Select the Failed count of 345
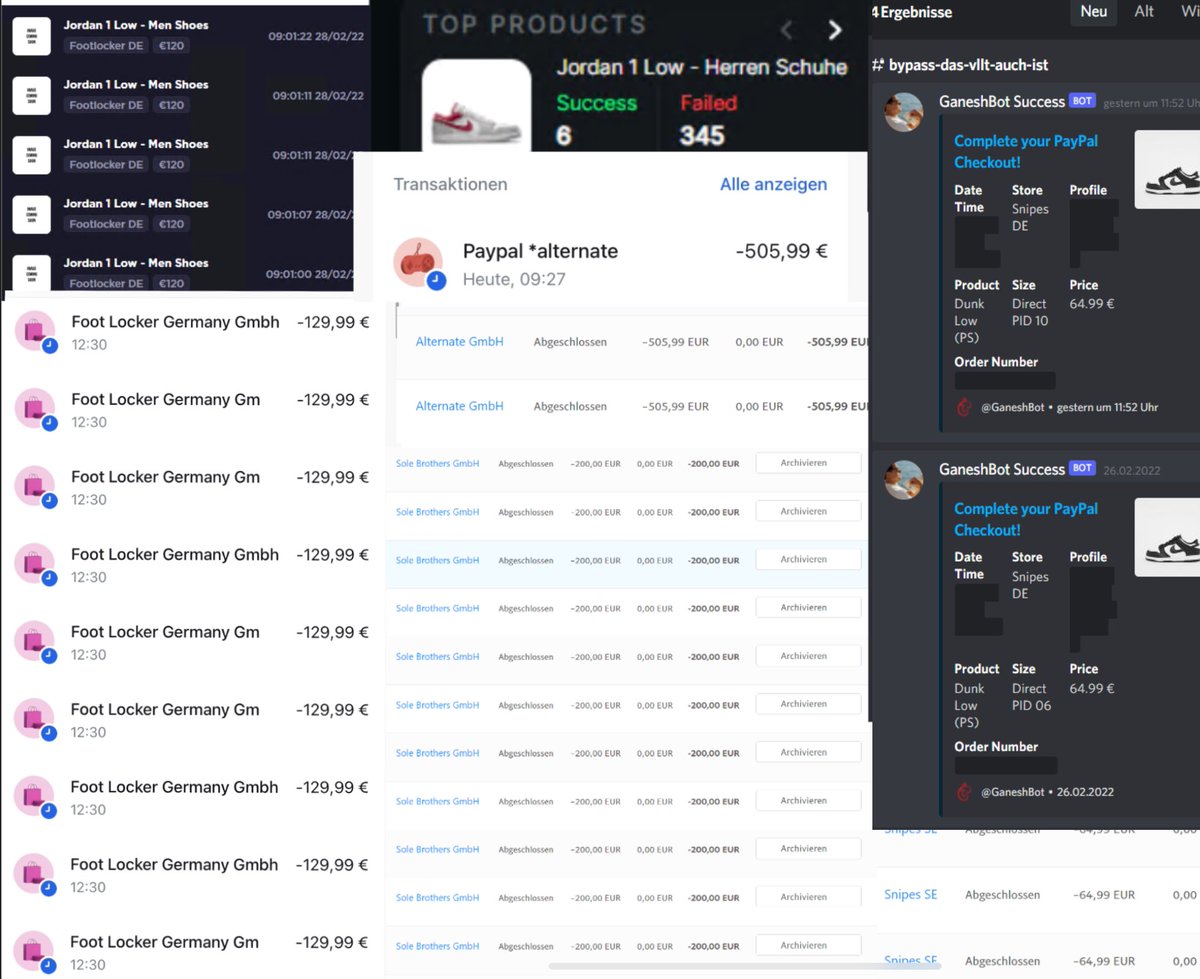1200x979 pixels. click(702, 136)
